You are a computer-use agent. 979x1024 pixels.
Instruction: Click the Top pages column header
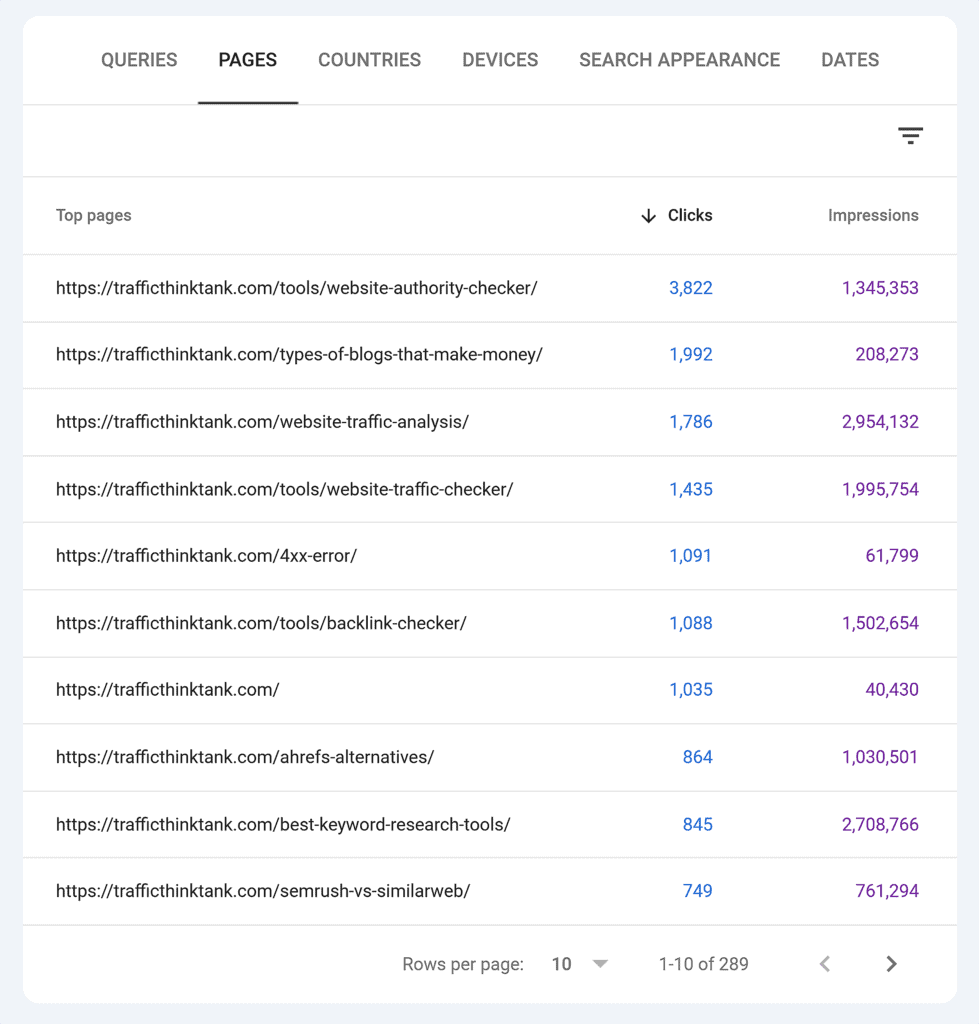tap(93, 215)
